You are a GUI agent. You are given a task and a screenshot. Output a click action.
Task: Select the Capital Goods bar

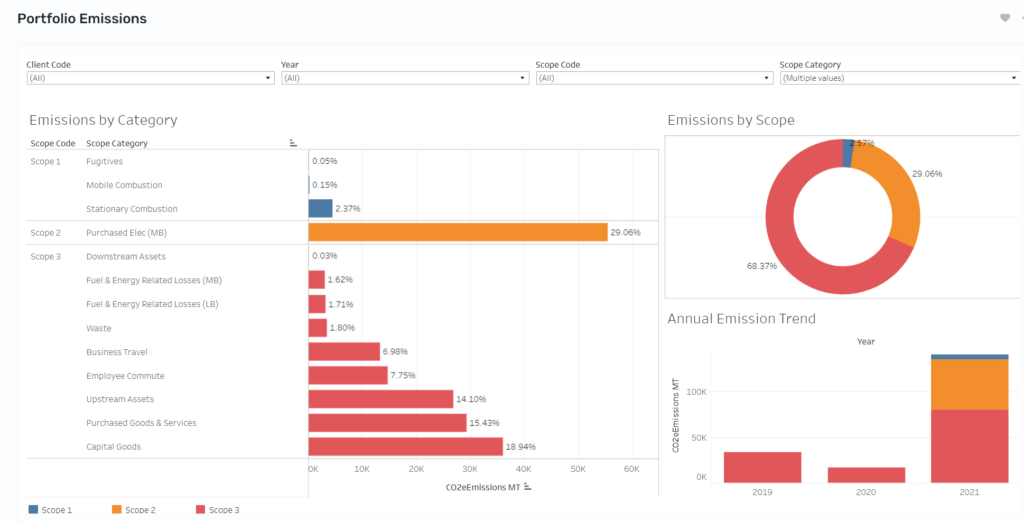pyautogui.click(x=406, y=447)
